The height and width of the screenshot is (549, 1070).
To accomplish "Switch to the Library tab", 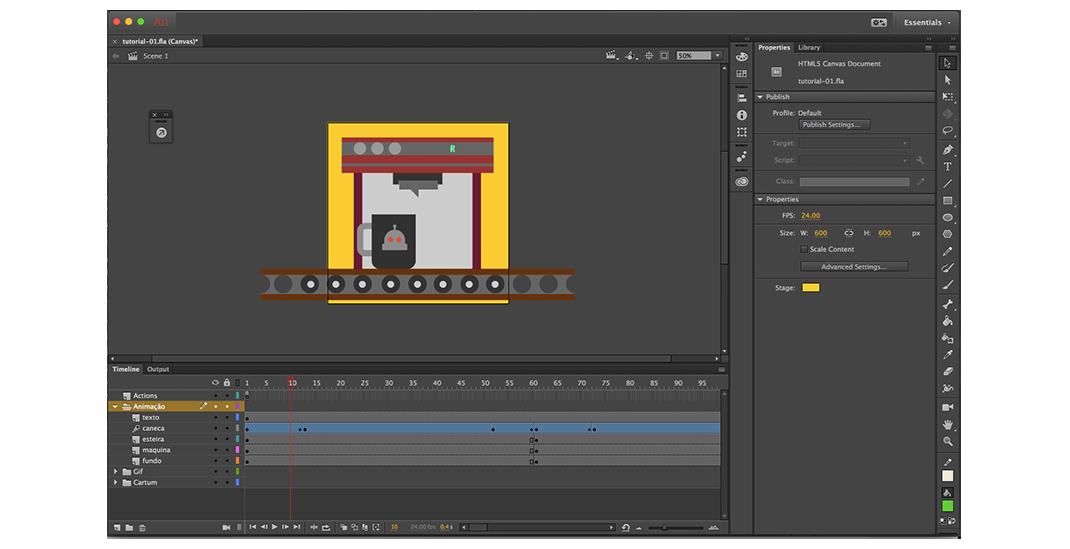I will [809, 48].
